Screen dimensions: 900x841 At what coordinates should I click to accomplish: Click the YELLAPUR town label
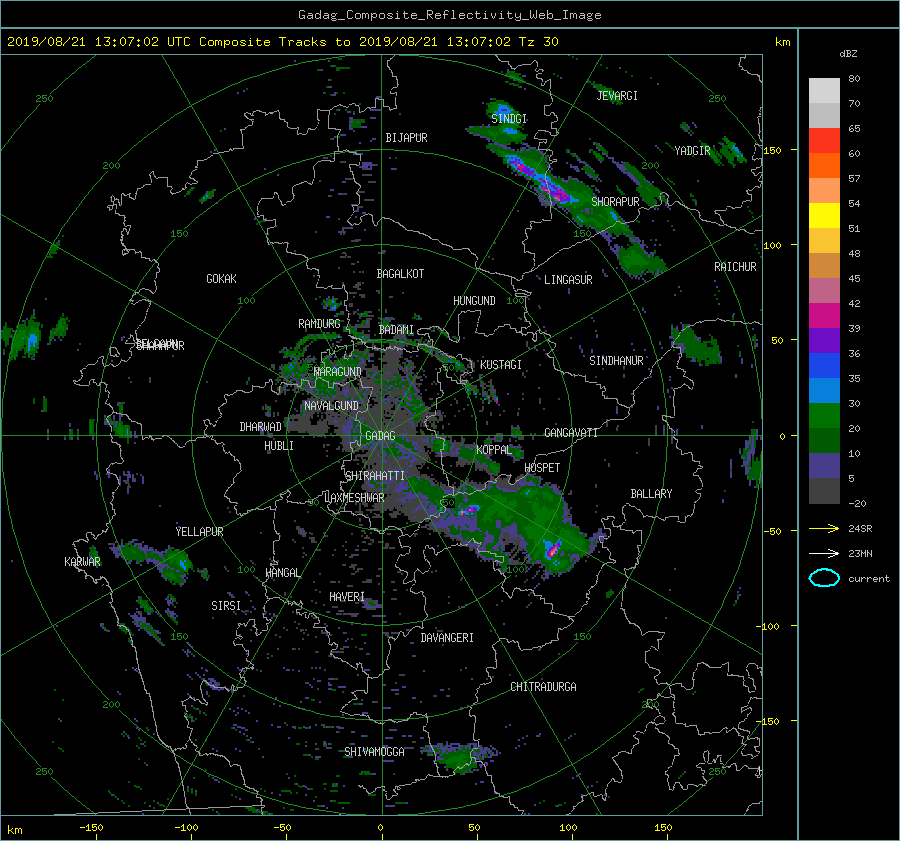[199, 532]
